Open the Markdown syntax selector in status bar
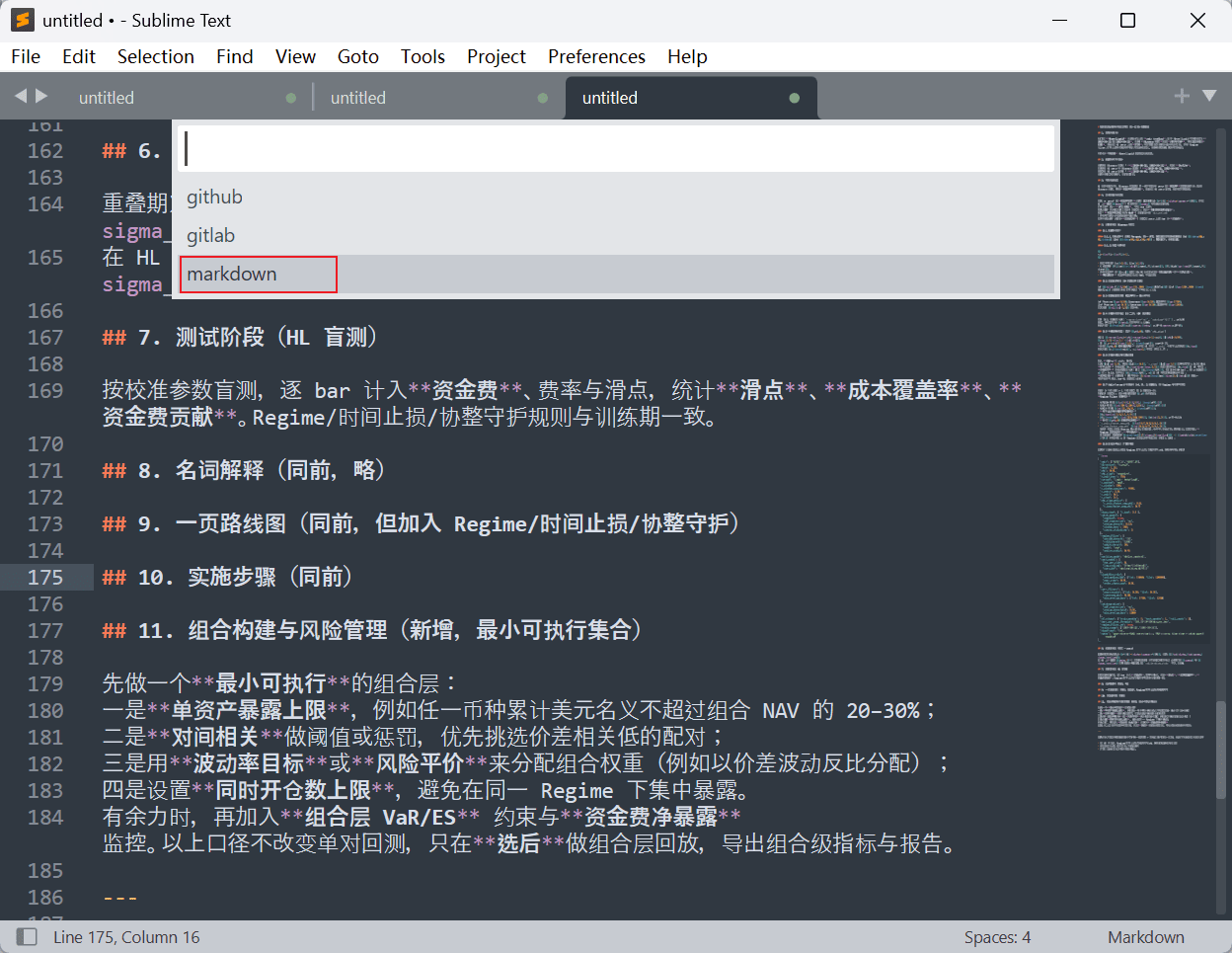This screenshot has width=1232, height=953. (1145, 937)
